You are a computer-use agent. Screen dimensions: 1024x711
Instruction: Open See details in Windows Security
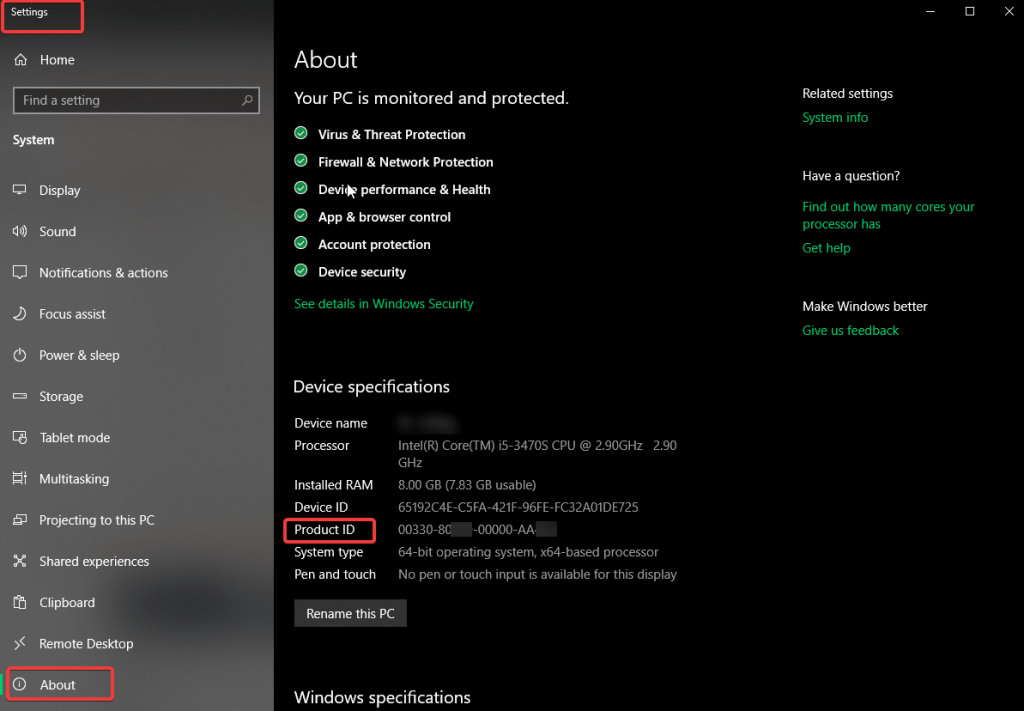pos(383,304)
